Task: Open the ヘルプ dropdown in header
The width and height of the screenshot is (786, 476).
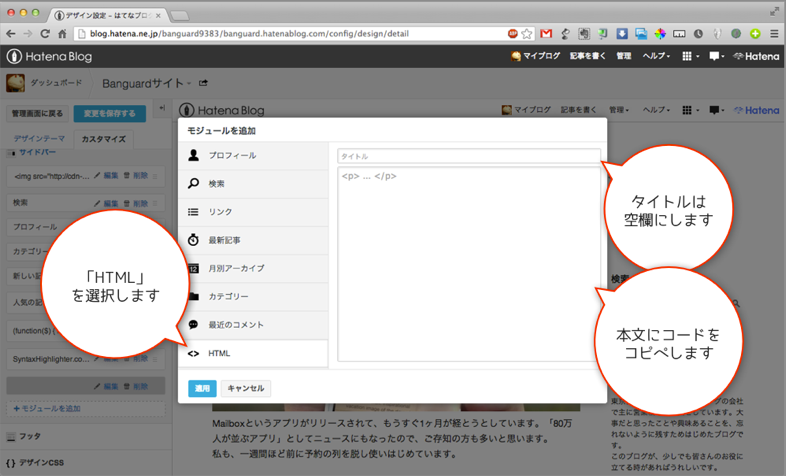Action: (656, 56)
